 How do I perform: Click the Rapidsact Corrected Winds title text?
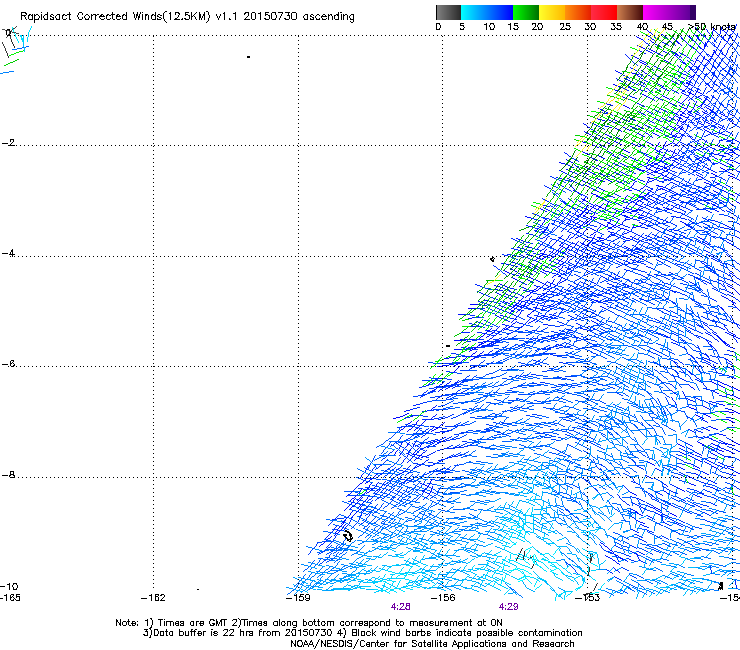pyautogui.click(x=187, y=17)
